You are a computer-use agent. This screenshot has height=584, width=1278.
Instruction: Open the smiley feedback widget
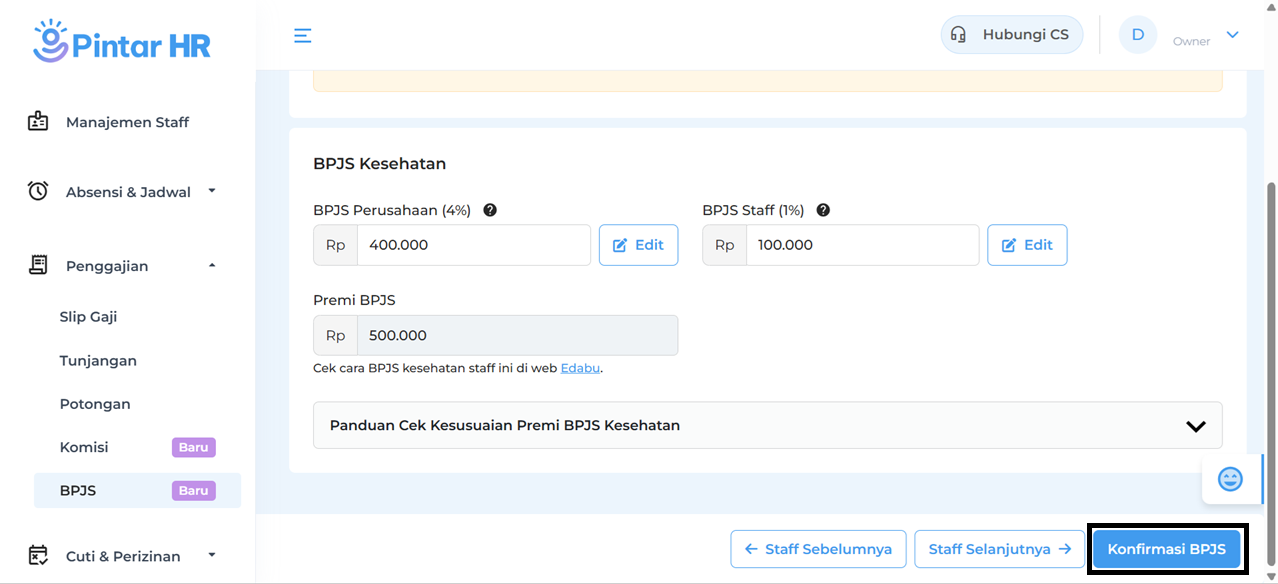[x=1229, y=479]
